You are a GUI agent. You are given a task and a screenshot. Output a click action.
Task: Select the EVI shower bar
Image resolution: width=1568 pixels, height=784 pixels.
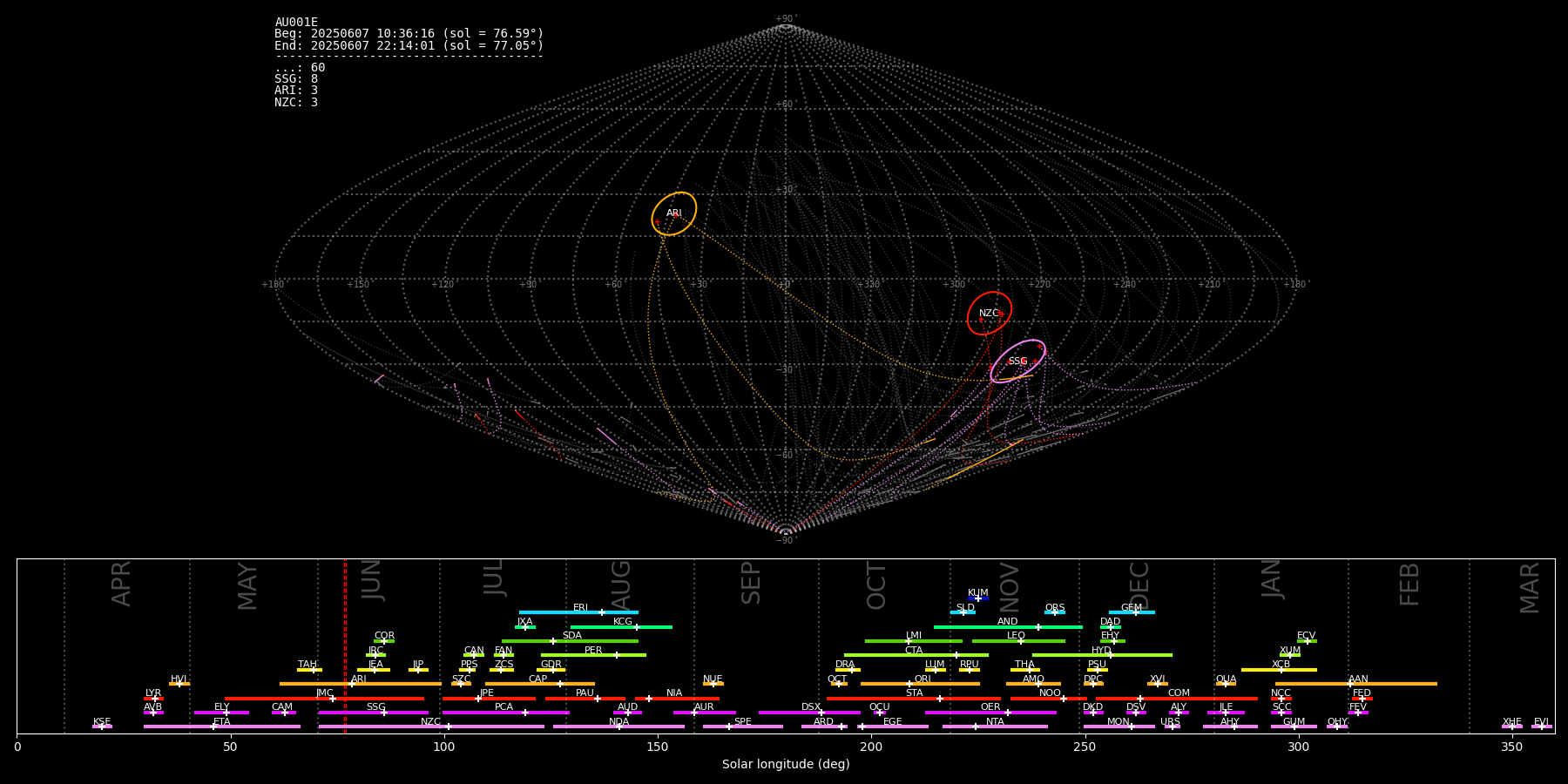tap(1542, 727)
